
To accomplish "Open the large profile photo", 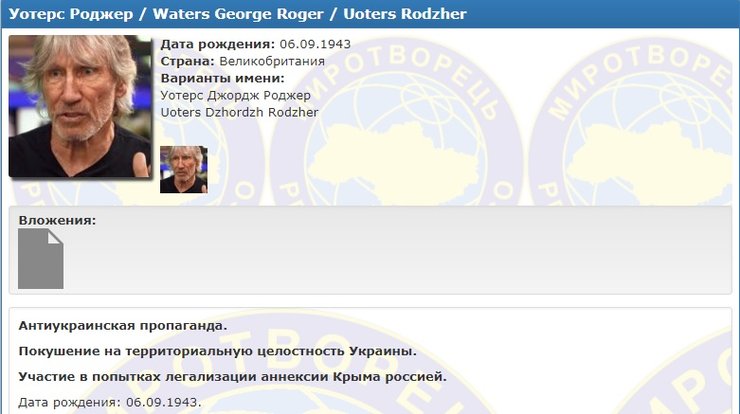I will point(80,106).
